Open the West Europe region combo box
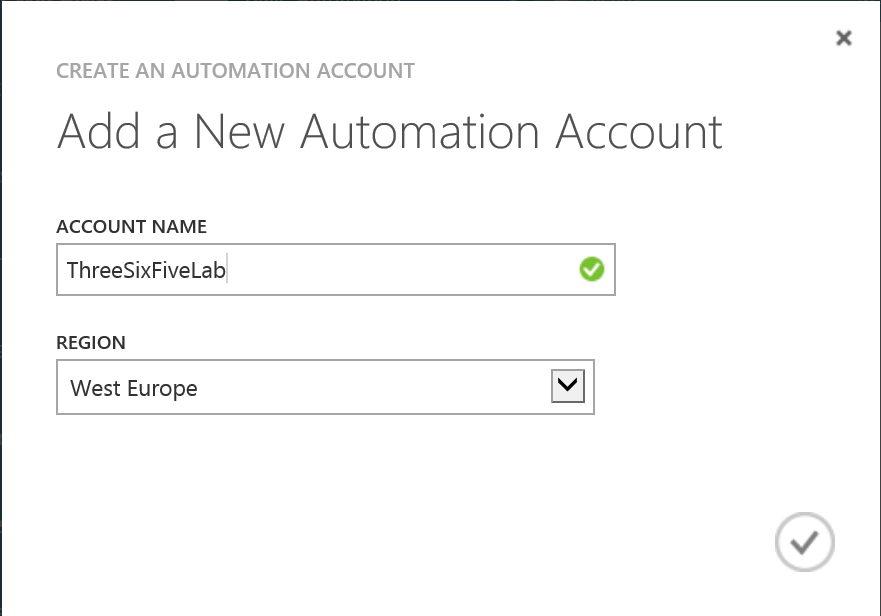 (x=325, y=387)
